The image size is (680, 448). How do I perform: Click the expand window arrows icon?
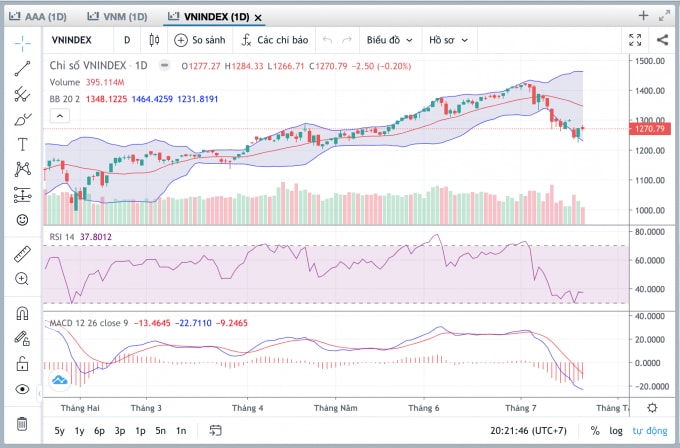(x=664, y=16)
